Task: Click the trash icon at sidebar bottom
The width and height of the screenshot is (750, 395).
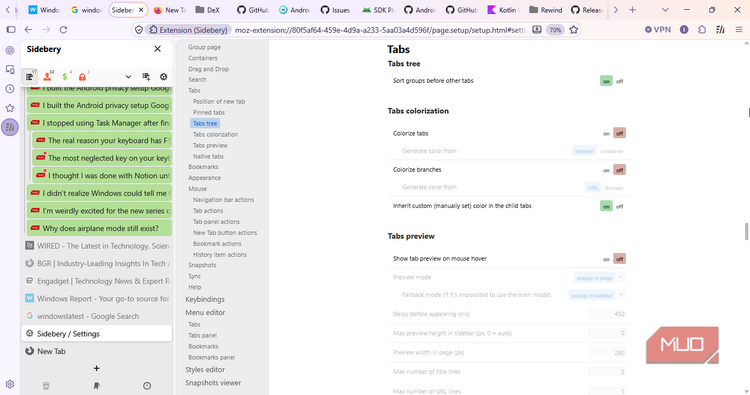Action: [46, 385]
